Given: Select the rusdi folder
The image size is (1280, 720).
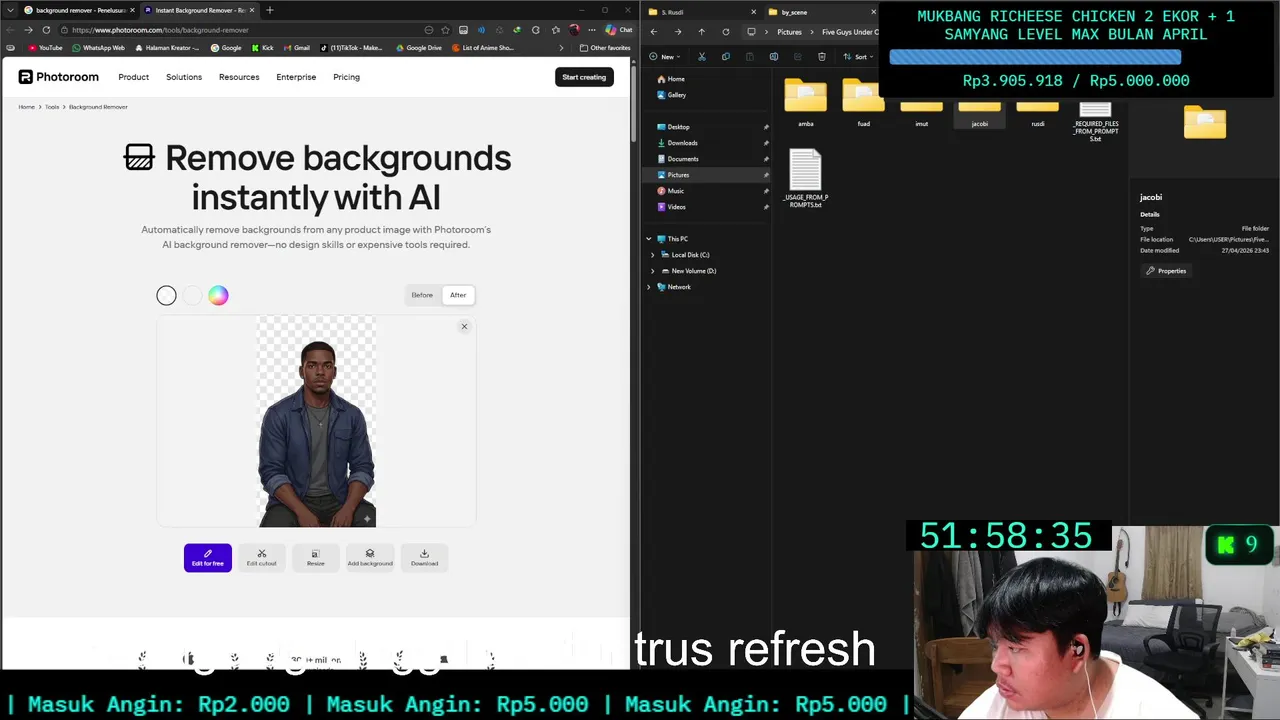Looking at the screenshot, I should (x=1037, y=114).
